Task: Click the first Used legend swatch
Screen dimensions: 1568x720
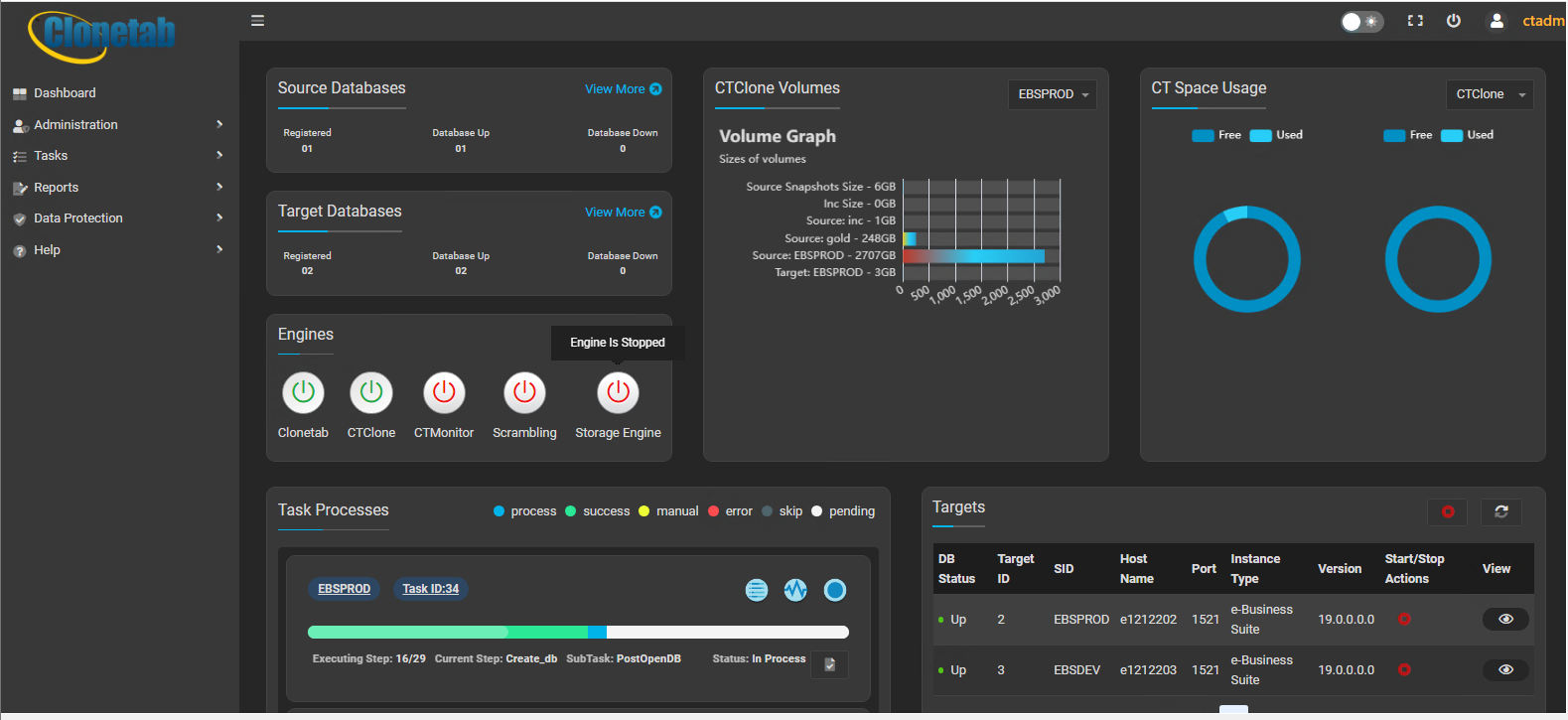Action: [x=1260, y=136]
